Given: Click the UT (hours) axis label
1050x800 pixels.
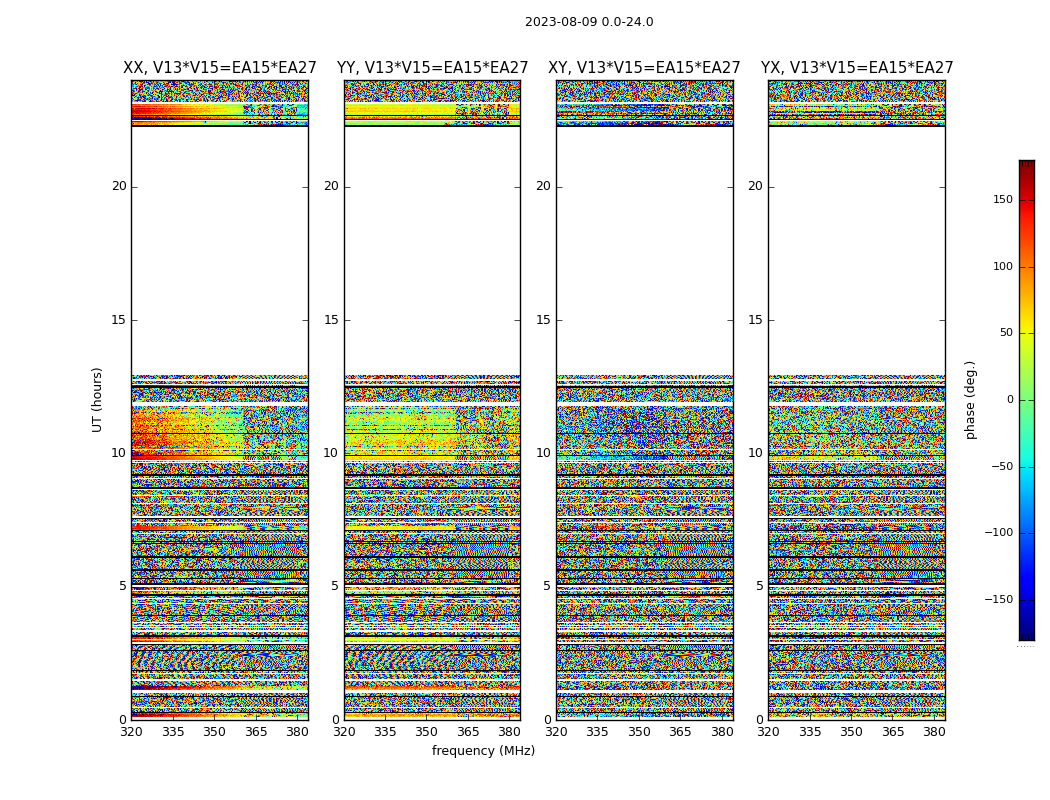Looking at the screenshot, I should [x=97, y=400].
